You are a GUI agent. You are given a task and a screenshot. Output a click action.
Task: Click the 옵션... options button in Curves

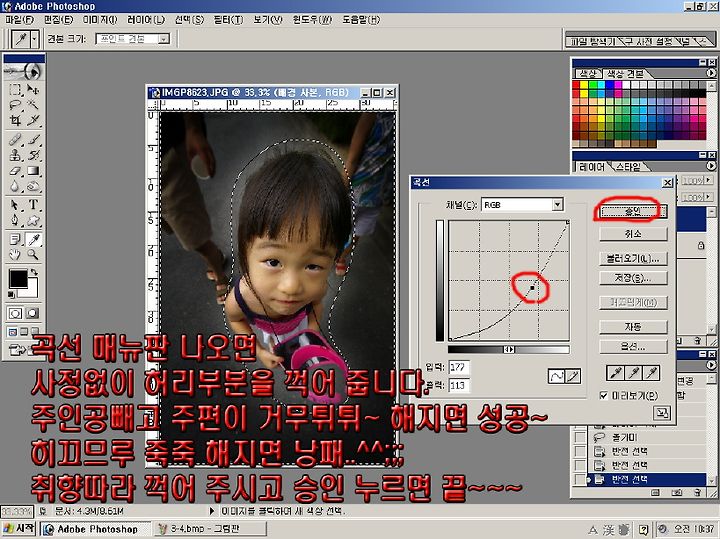coord(633,347)
